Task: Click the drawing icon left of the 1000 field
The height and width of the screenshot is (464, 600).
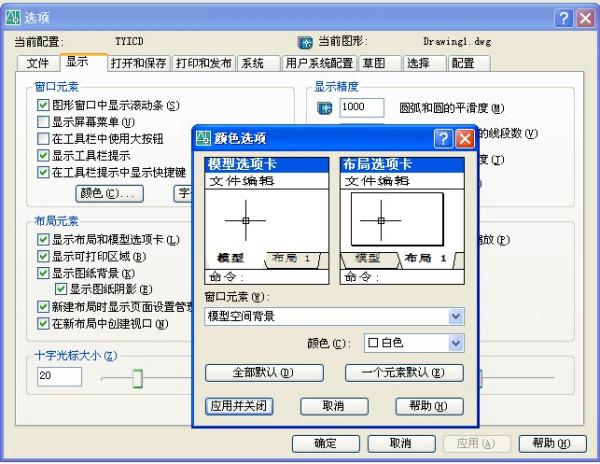Action: tap(324, 108)
